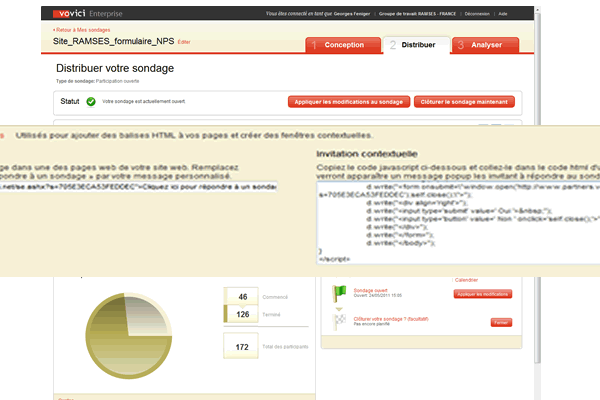Click the 126 Terminé count box
Viewport: 600px width, 400px height.
(241, 314)
